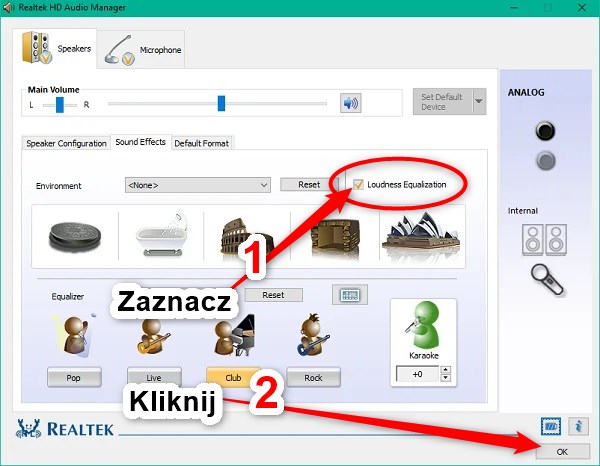
Task: Toggle the Loudness Equalization checkbox
Action: (x=358, y=185)
